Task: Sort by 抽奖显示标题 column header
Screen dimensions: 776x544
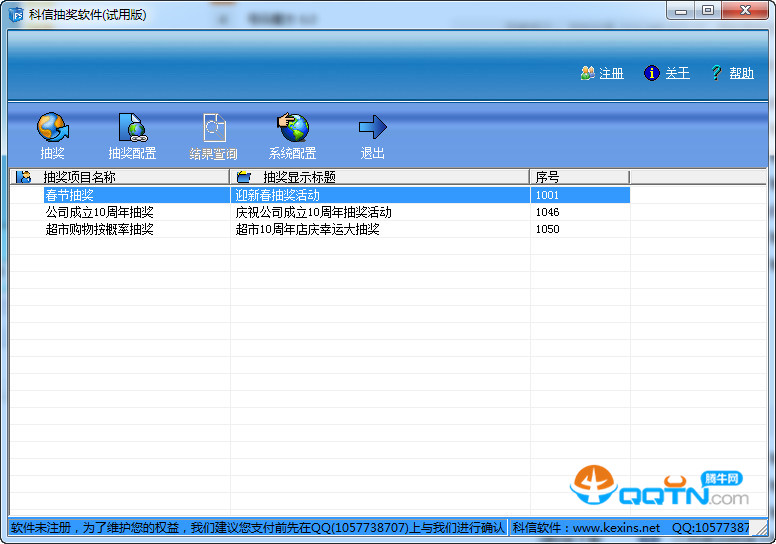Action: 380,177
